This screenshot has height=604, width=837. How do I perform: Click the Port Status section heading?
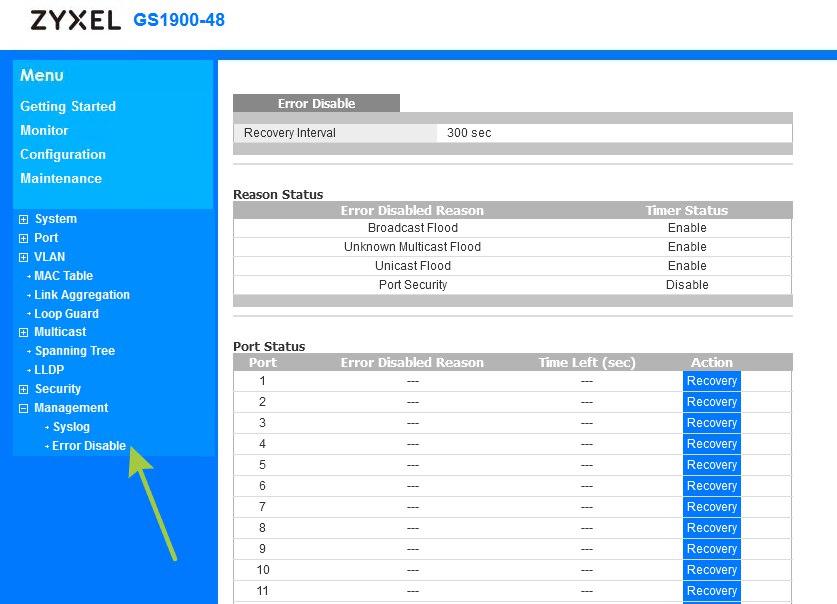click(x=269, y=346)
